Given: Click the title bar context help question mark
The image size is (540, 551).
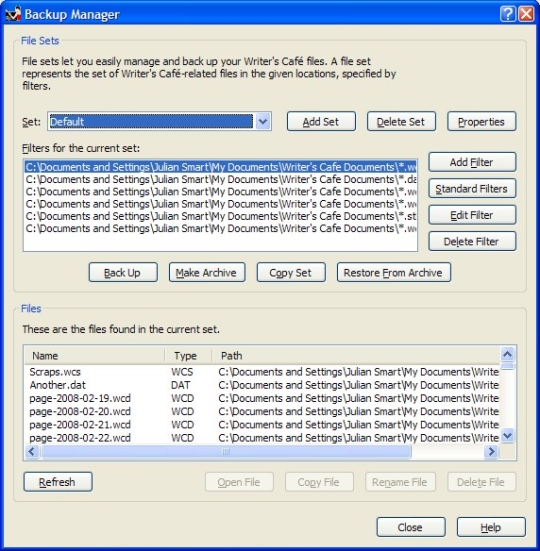Looking at the screenshot, I should point(507,14).
